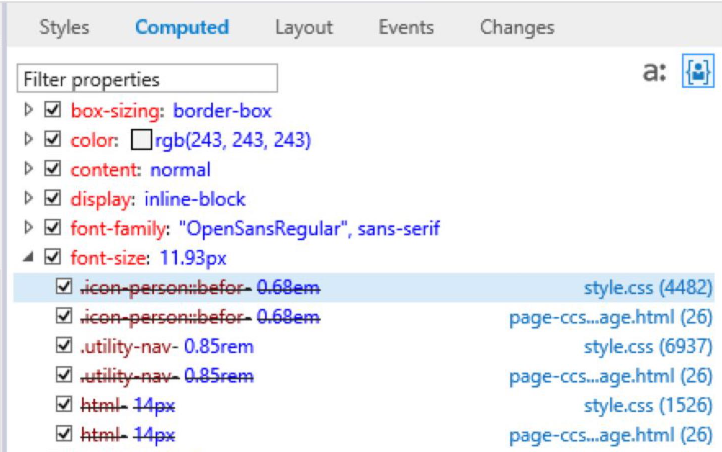The width and height of the screenshot is (722, 452).
Task: Toggle the display user styles icon
Action: (698, 71)
